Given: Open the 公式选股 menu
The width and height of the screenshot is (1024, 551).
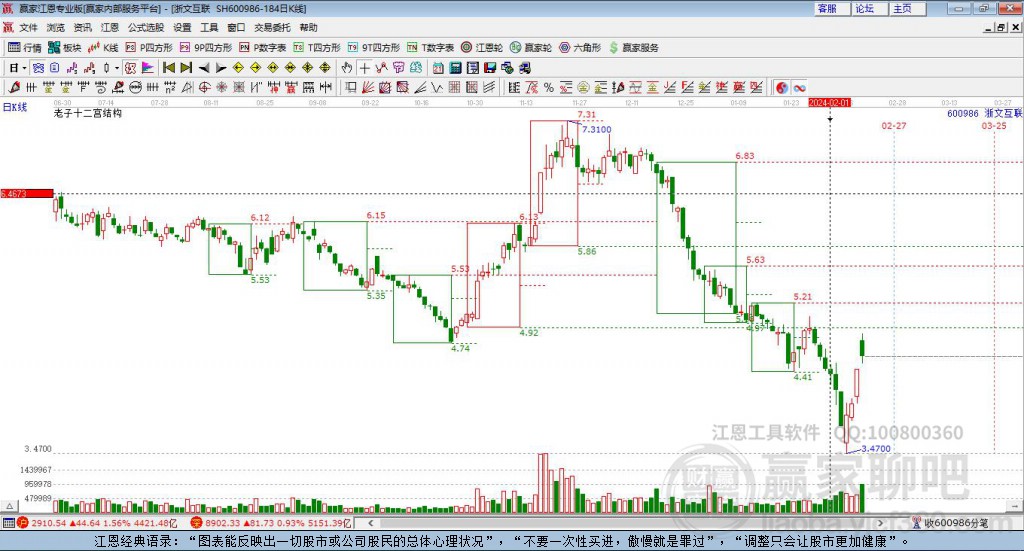Looking at the screenshot, I should 146,27.
